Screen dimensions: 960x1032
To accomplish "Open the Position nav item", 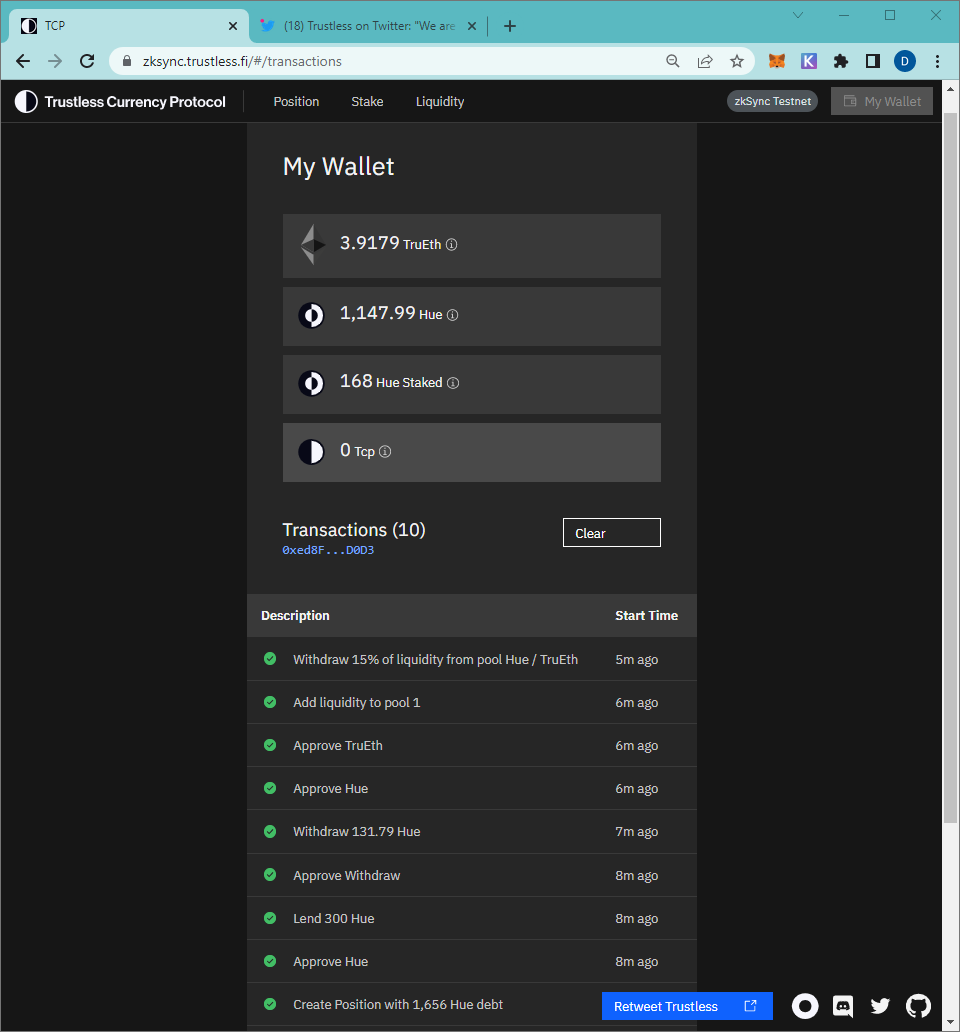I will tap(296, 101).
